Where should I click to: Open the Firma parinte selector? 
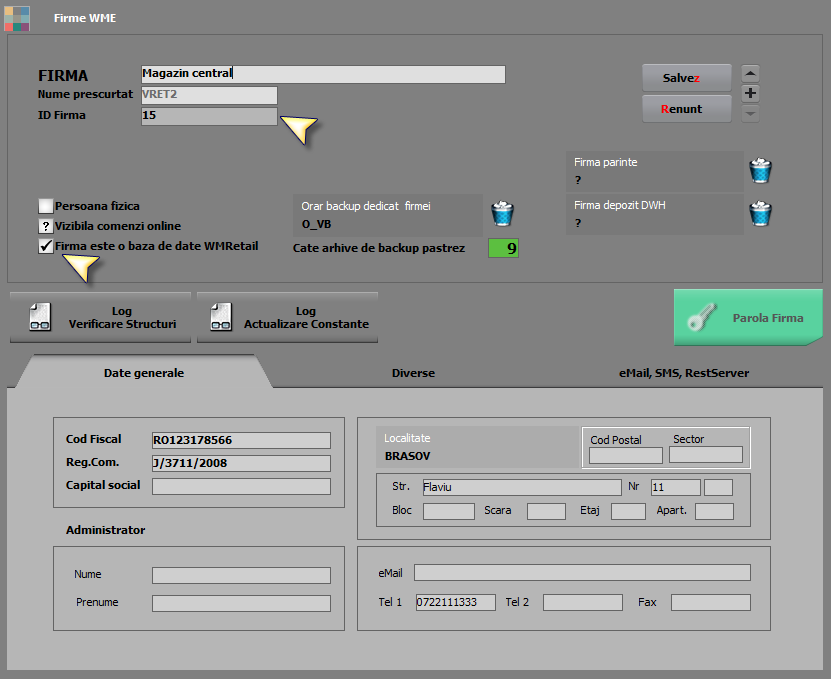coord(655,171)
